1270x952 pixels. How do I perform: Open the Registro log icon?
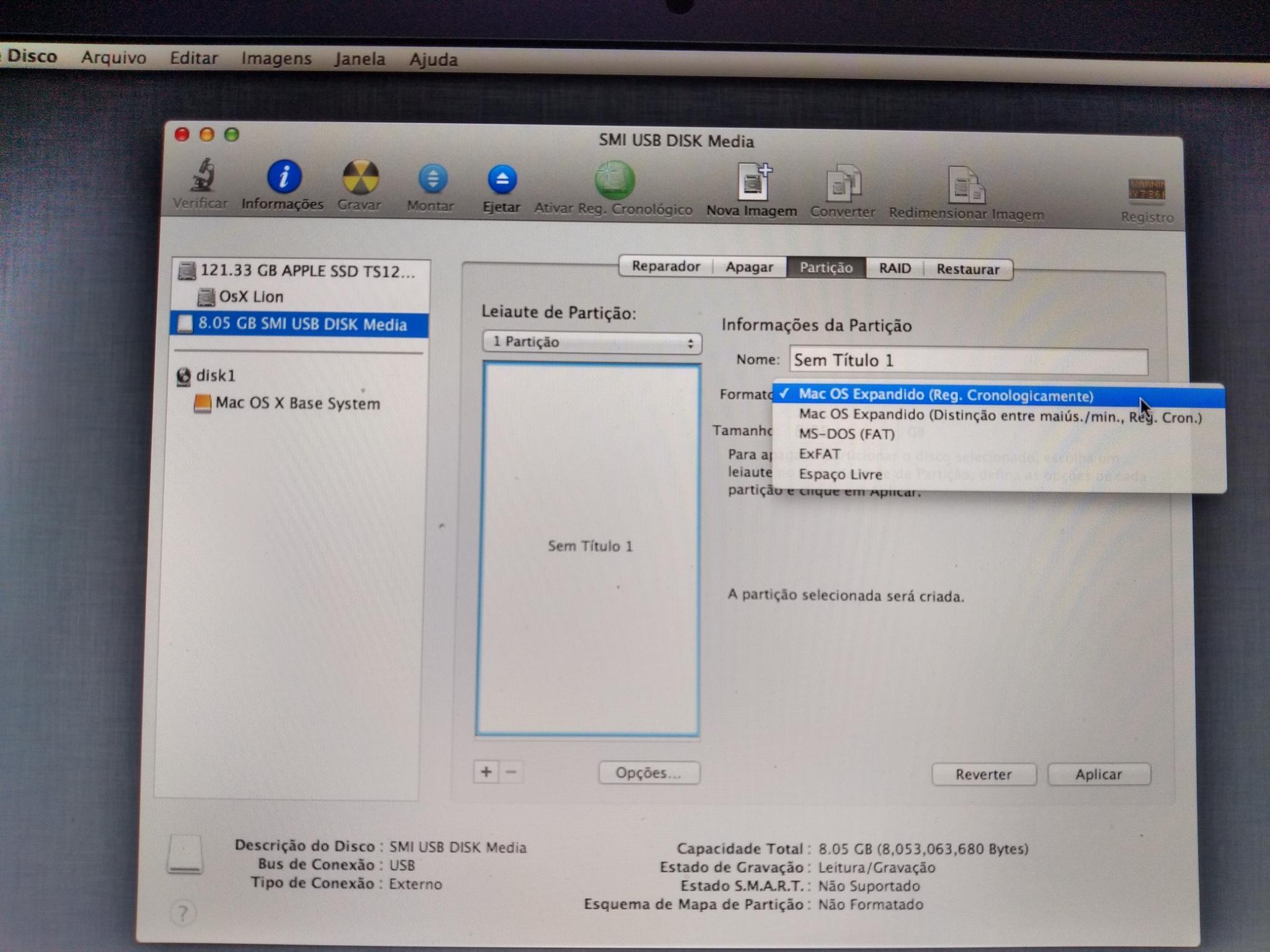1146,191
